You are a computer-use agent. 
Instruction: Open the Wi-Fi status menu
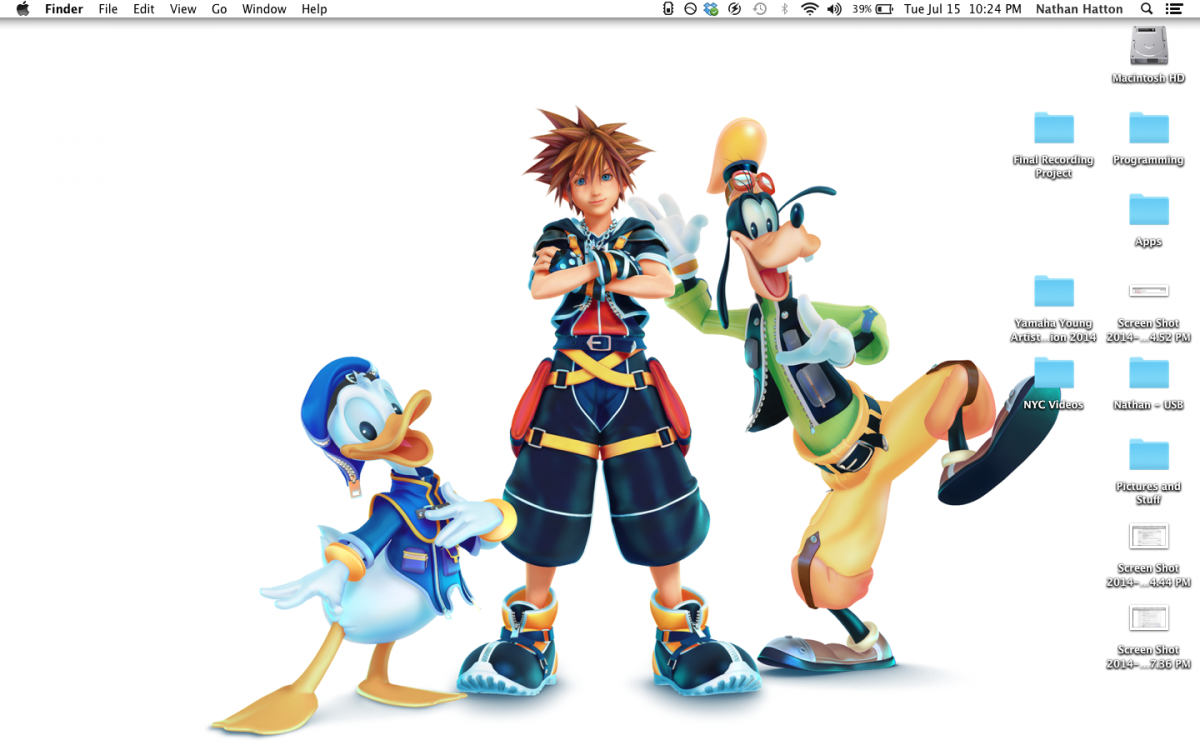coord(809,9)
